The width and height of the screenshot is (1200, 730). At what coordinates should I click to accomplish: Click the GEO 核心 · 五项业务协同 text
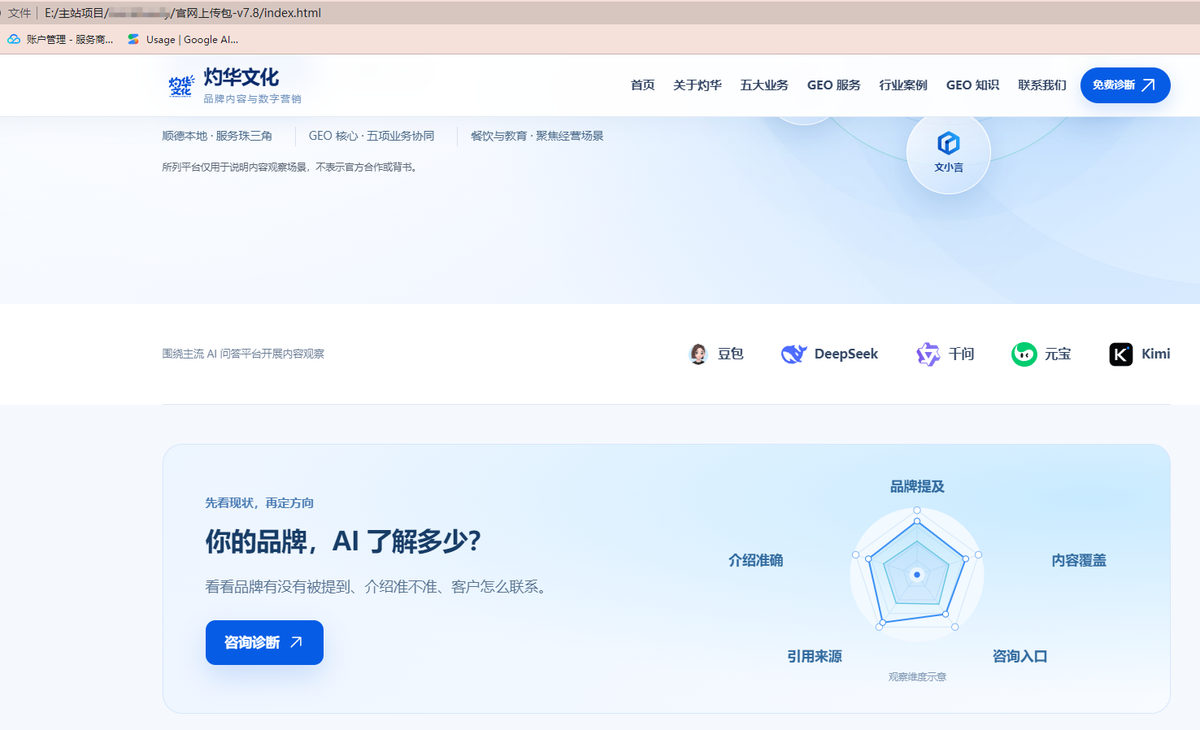point(371,136)
